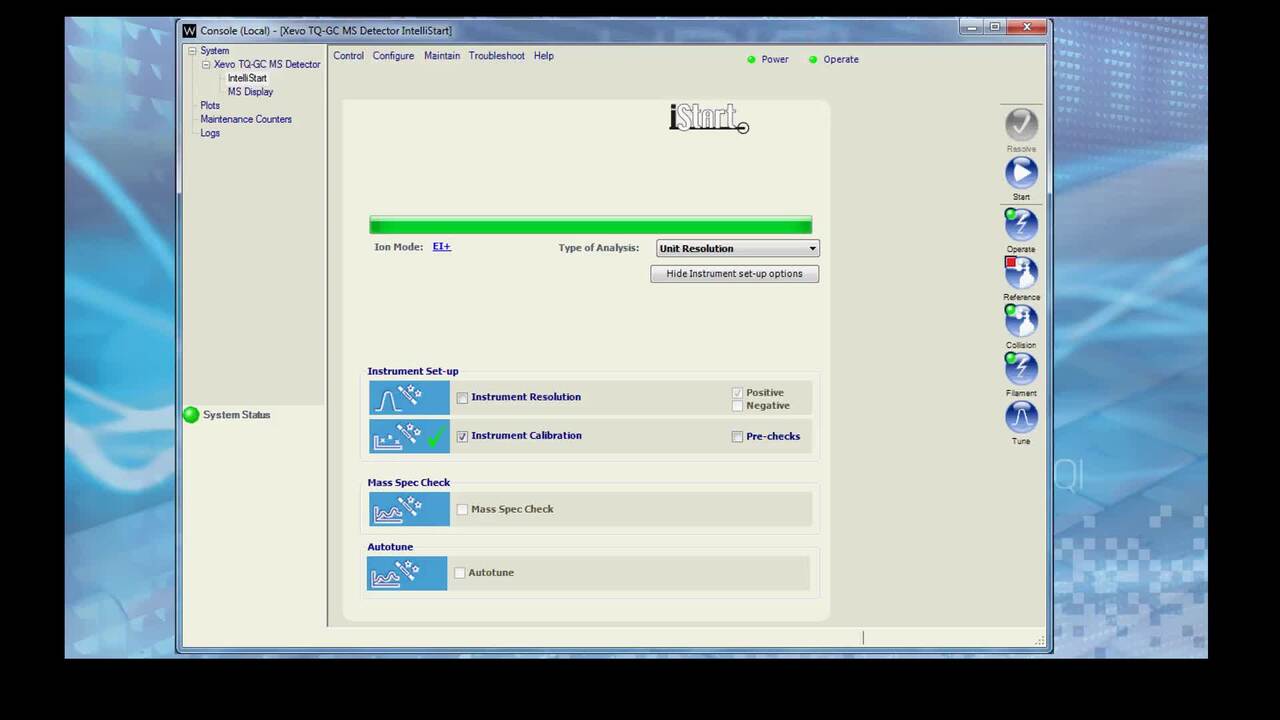This screenshot has height=720, width=1280.
Task: Click the EI+ ion mode link
Action: pyautogui.click(x=441, y=247)
